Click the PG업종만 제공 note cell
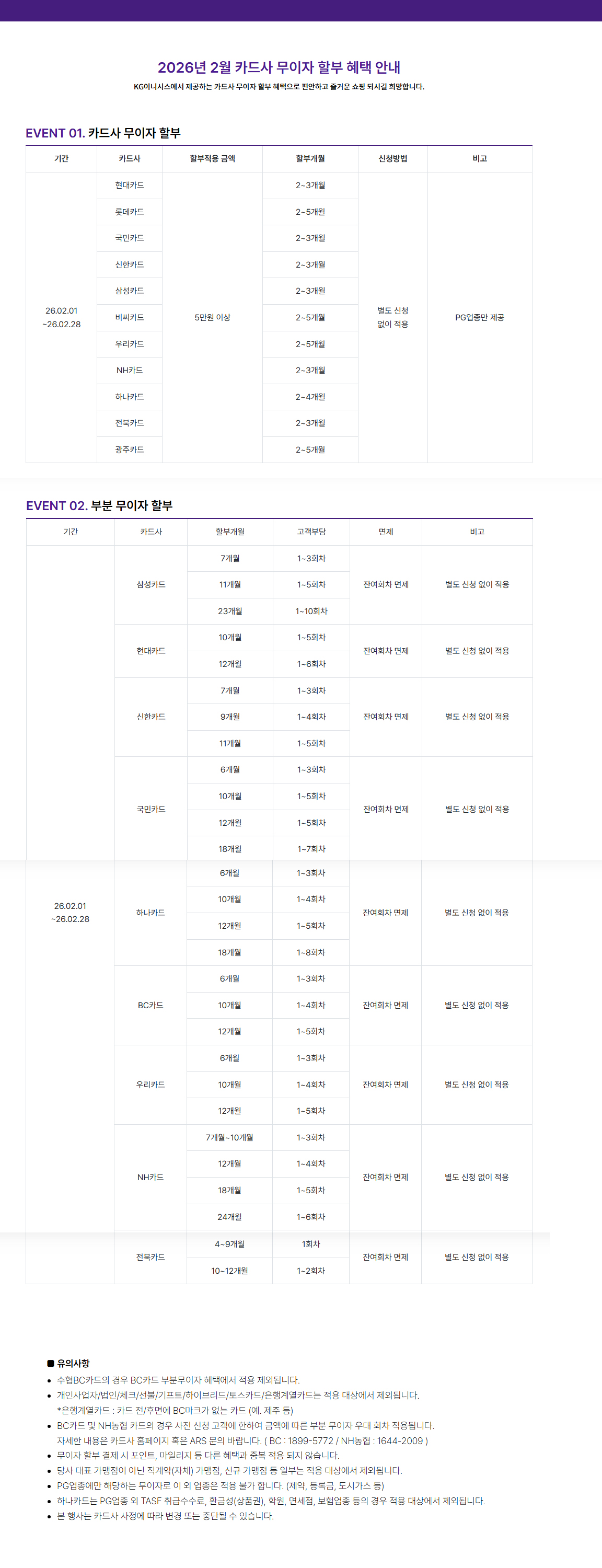This screenshot has height=1568, width=602. [x=480, y=317]
